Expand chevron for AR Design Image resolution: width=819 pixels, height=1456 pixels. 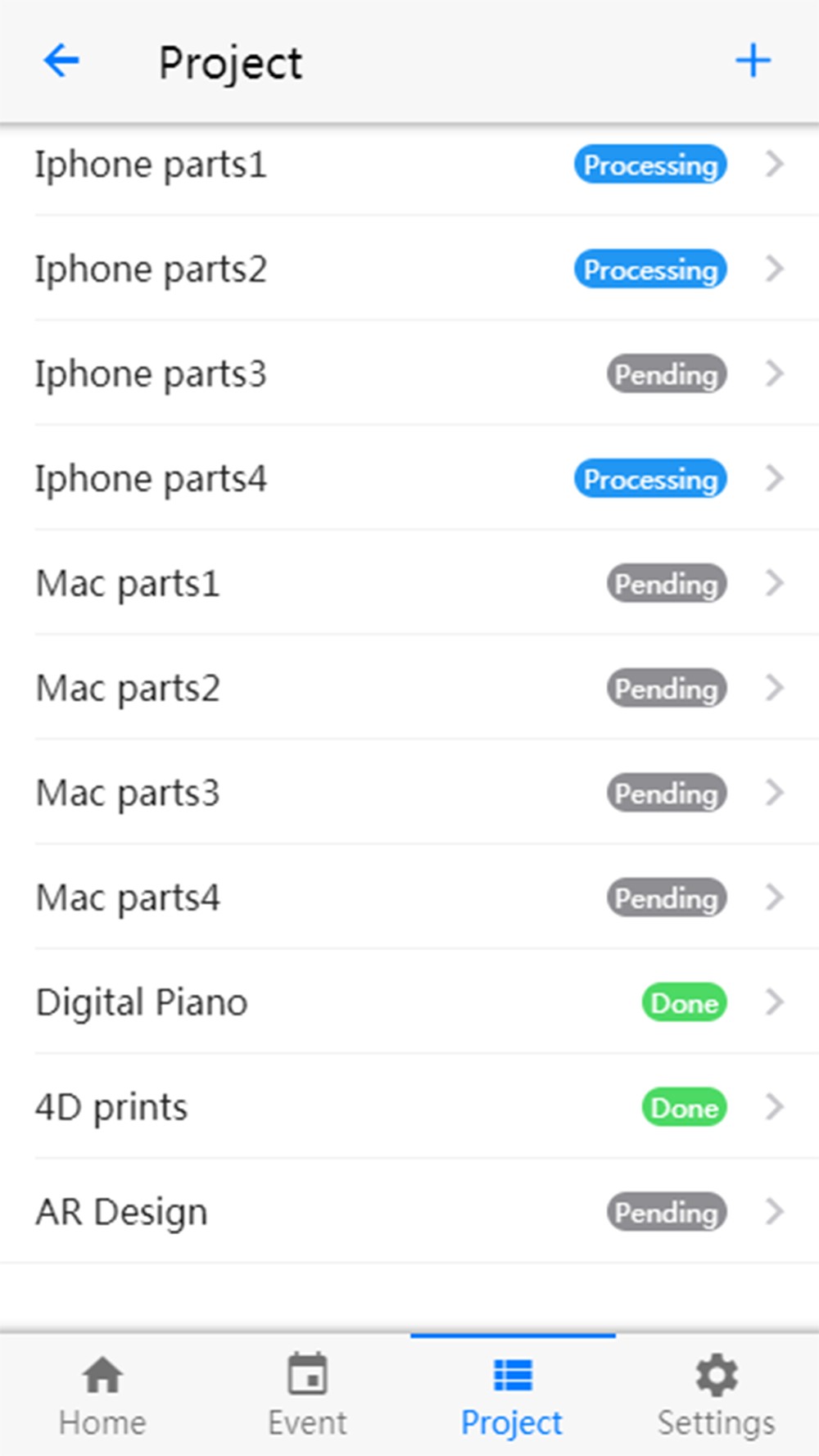coord(775,1211)
